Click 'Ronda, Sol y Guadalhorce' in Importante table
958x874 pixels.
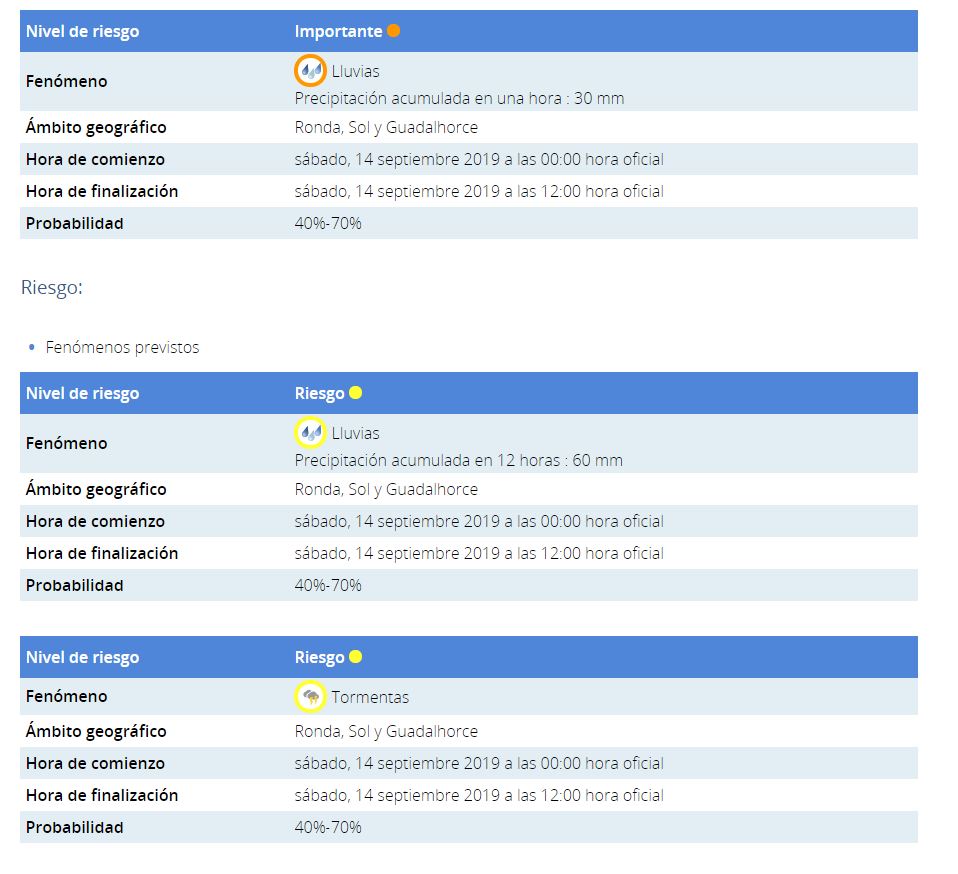[x=386, y=127]
